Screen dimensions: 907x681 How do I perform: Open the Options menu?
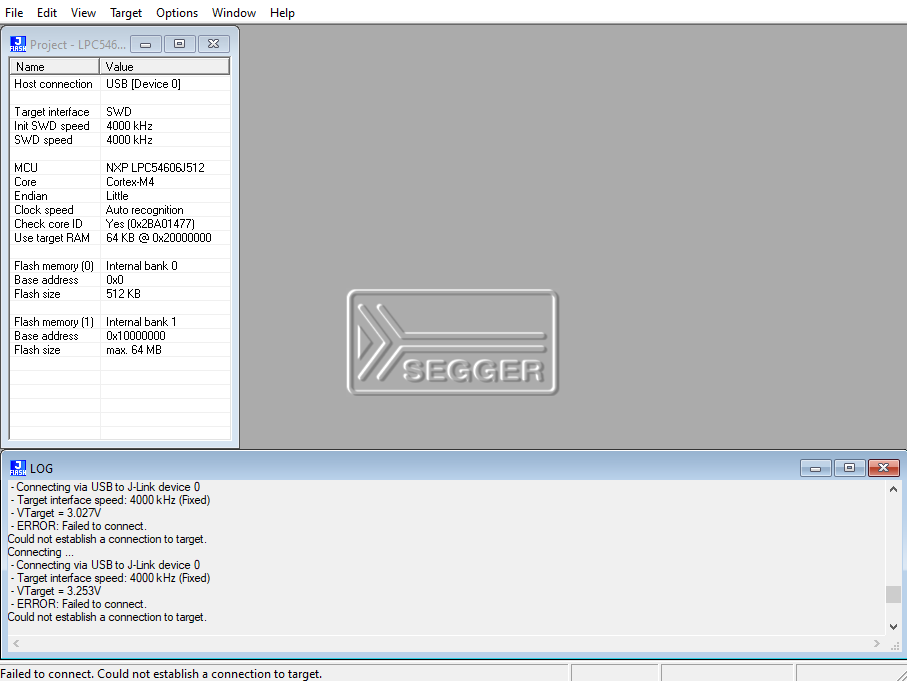click(177, 13)
